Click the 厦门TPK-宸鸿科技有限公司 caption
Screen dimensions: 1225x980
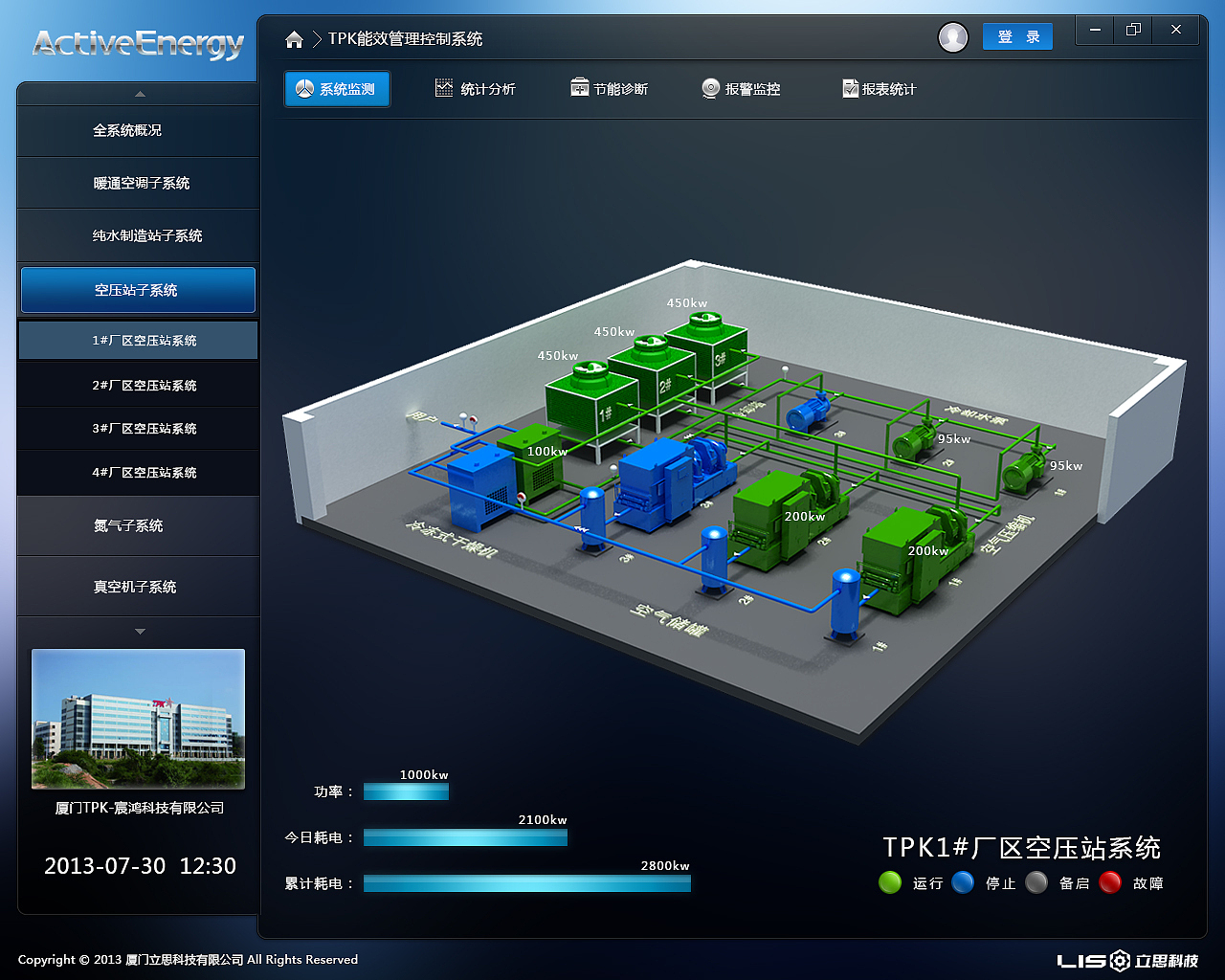[140, 809]
